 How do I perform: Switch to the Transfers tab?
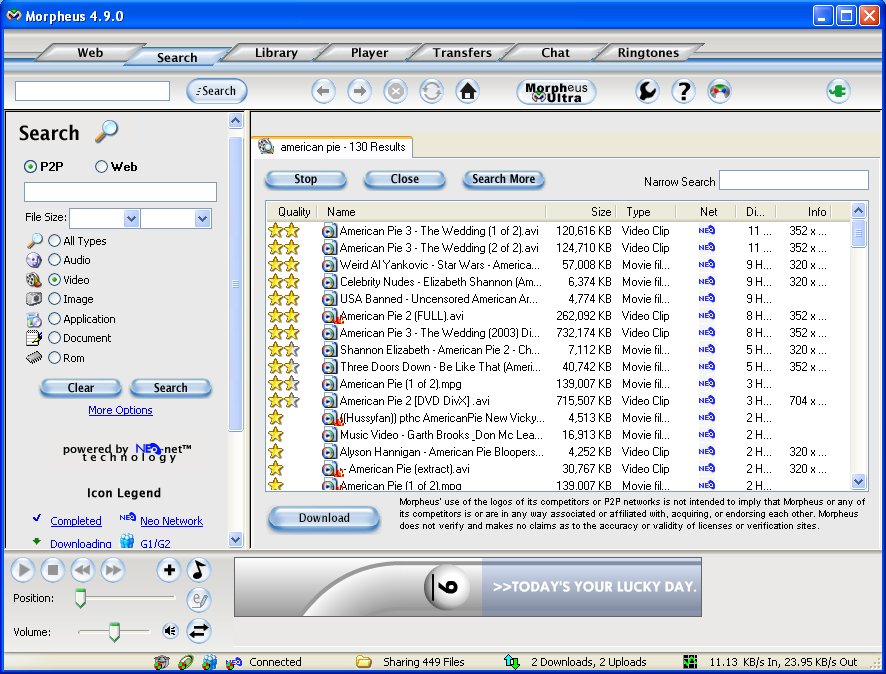point(462,53)
